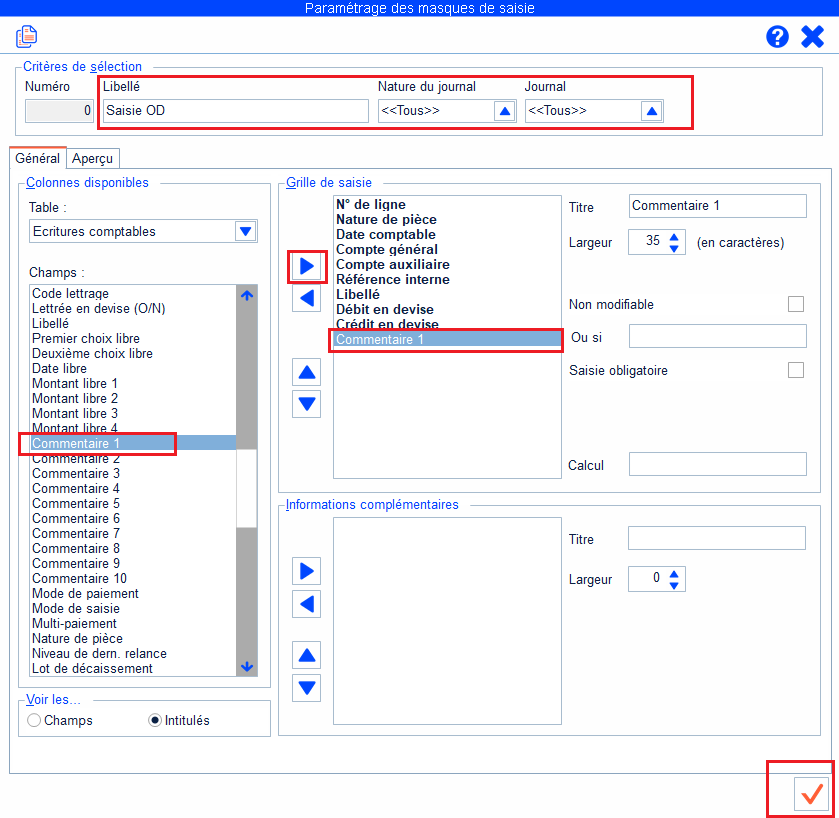This screenshot has width=839, height=818.
Task: Open the Journal dropdown list
Action: point(651,111)
